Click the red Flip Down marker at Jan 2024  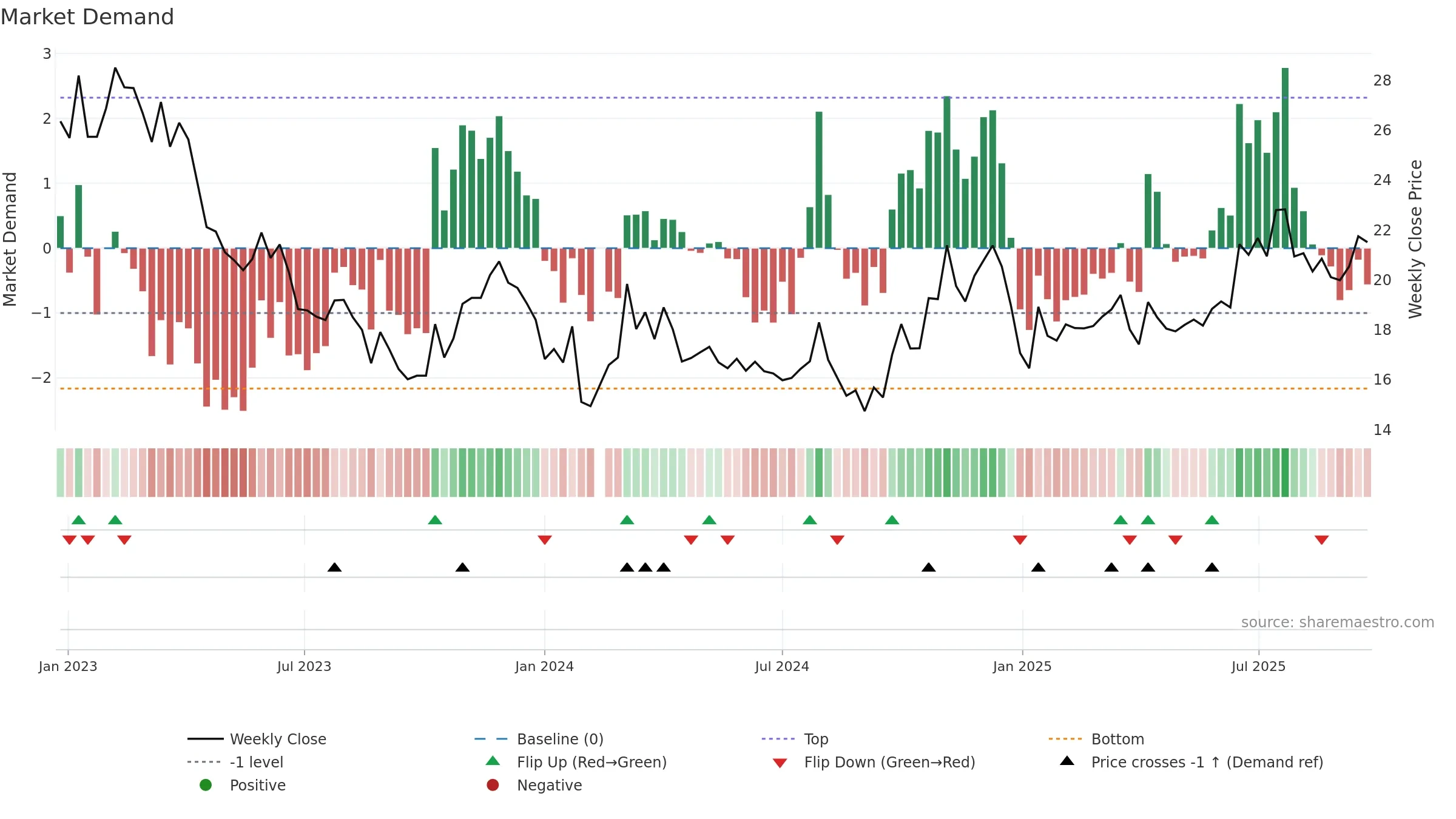coord(545,540)
